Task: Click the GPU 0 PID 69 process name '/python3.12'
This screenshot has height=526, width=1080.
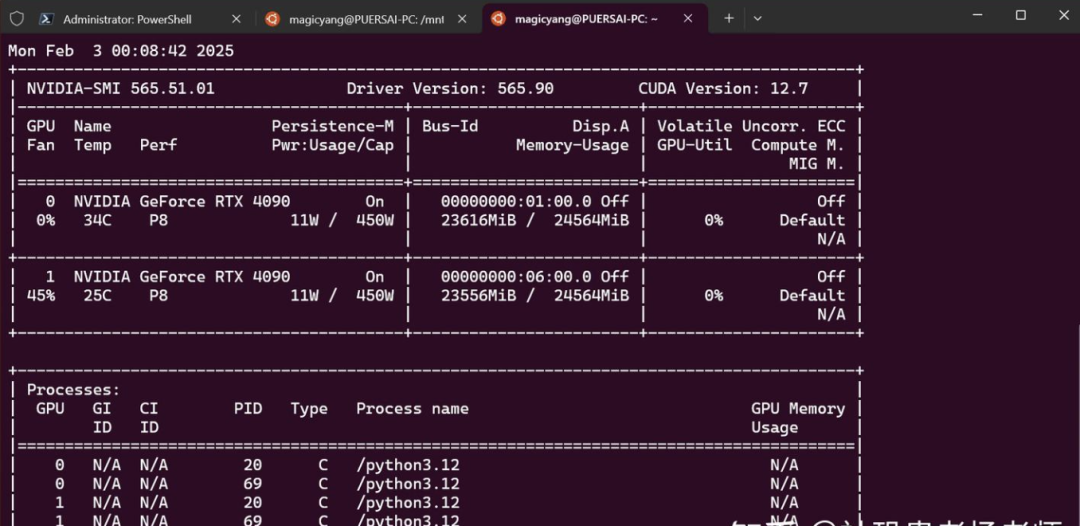Action: pyautogui.click(x=408, y=484)
